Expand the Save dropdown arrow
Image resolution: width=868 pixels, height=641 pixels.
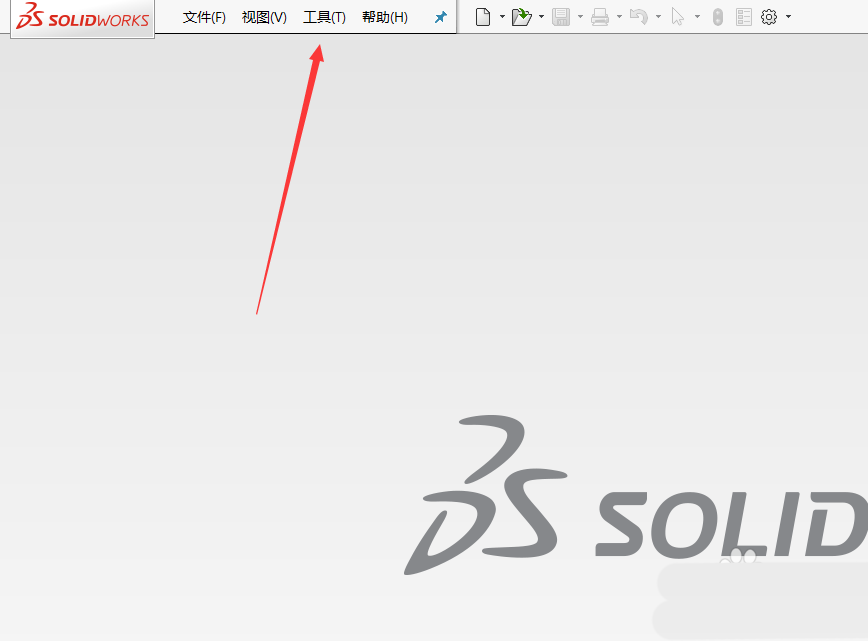[580, 17]
